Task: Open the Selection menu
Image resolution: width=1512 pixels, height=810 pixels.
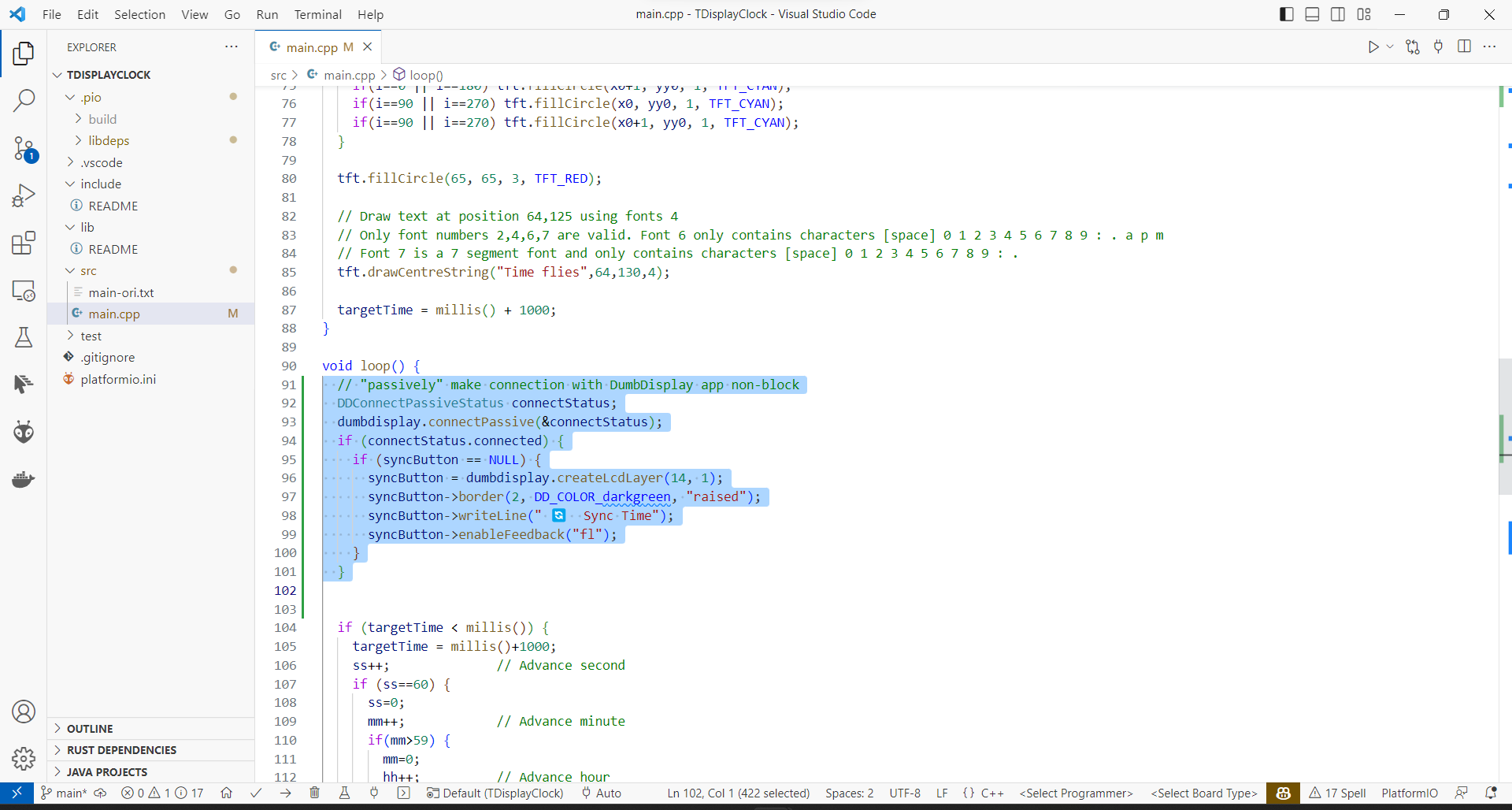Action: 139,14
